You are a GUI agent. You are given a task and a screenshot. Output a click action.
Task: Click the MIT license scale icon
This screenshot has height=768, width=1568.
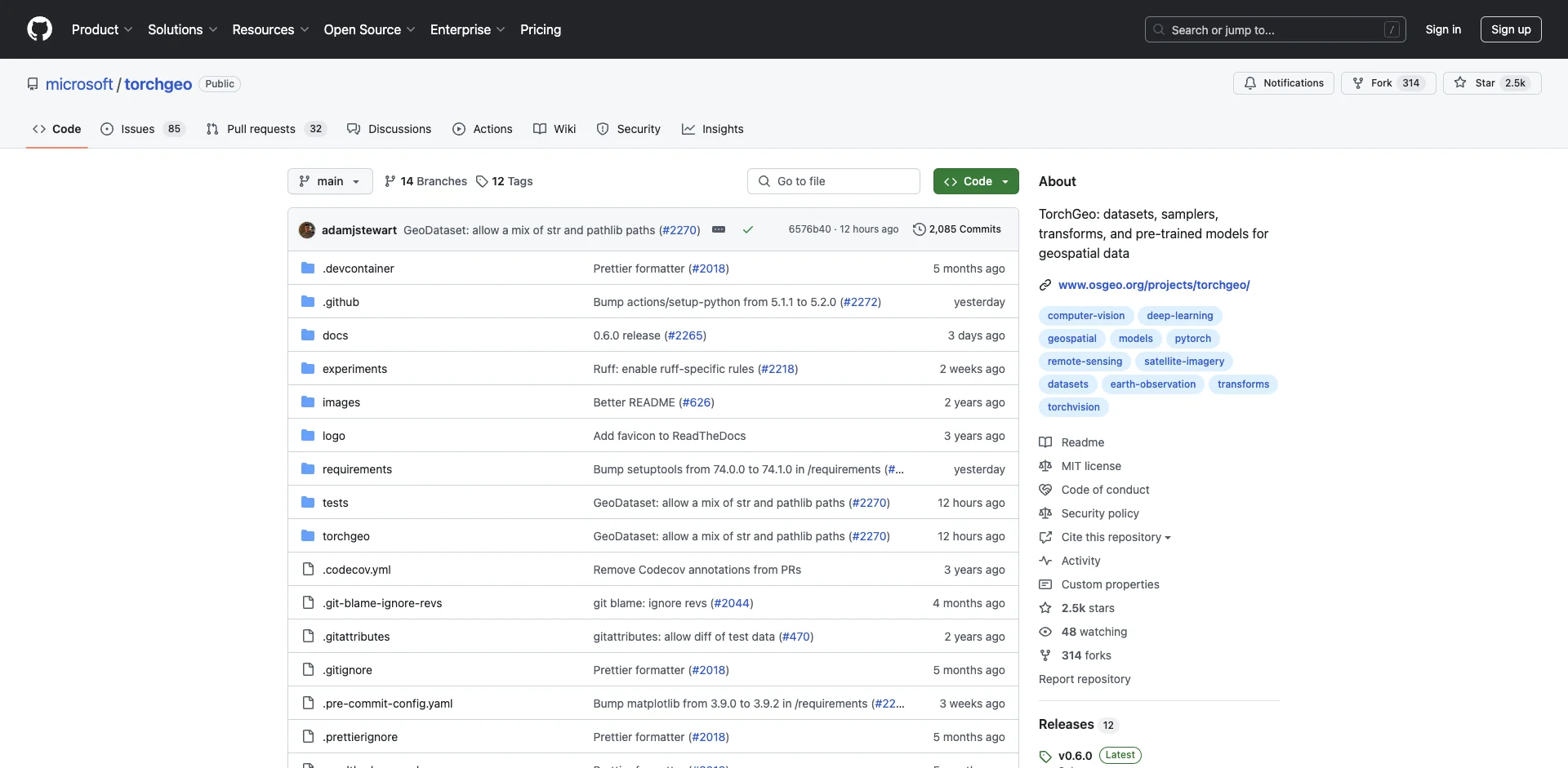1045,466
